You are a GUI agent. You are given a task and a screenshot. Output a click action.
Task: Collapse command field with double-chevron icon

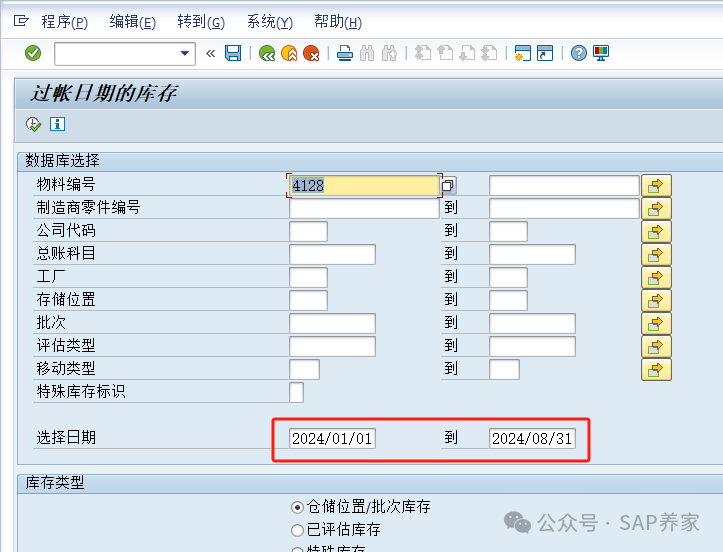click(x=210, y=53)
